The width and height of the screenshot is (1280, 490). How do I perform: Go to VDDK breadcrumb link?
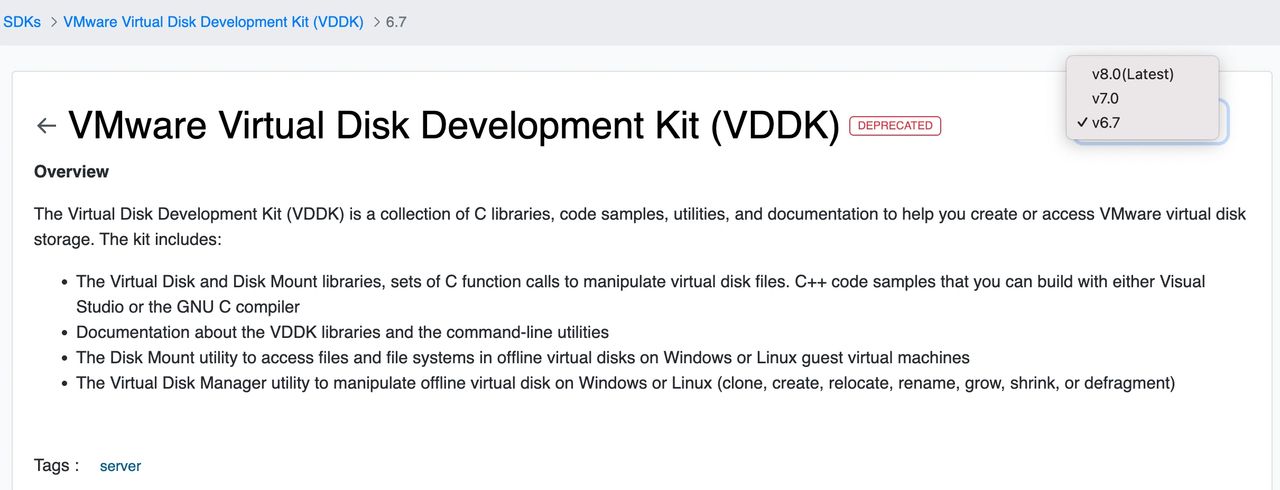pos(213,21)
